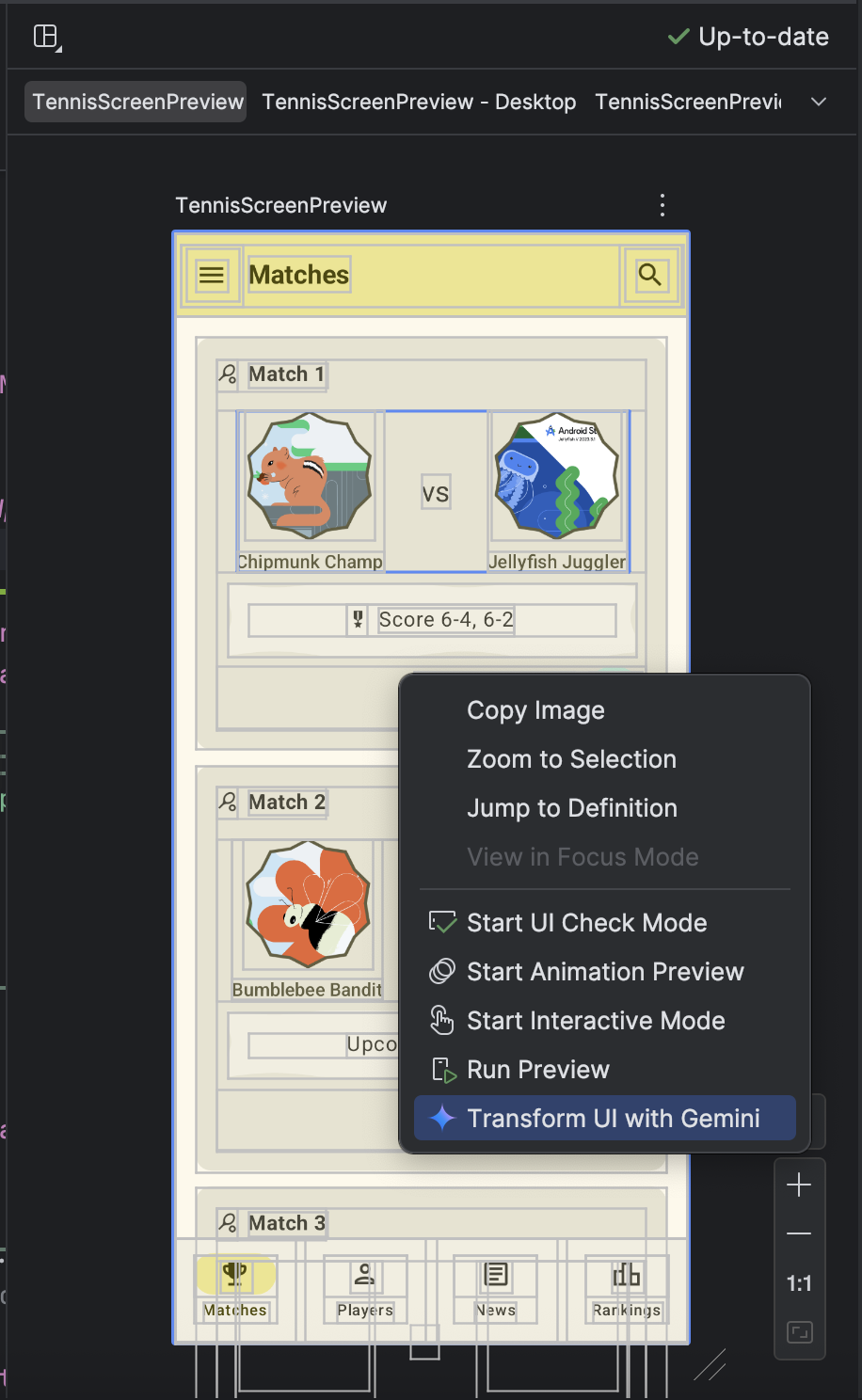862x1400 pixels.
Task: Choose Copy Image from the context menu
Action: (x=535, y=710)
